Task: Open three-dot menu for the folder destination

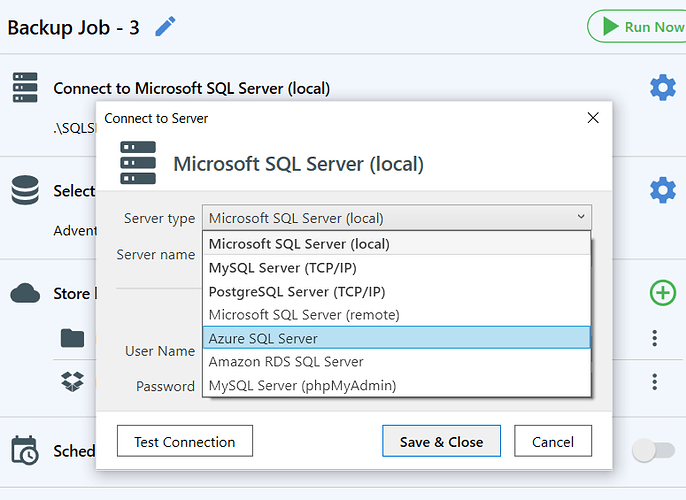Action: pos(654,338)
